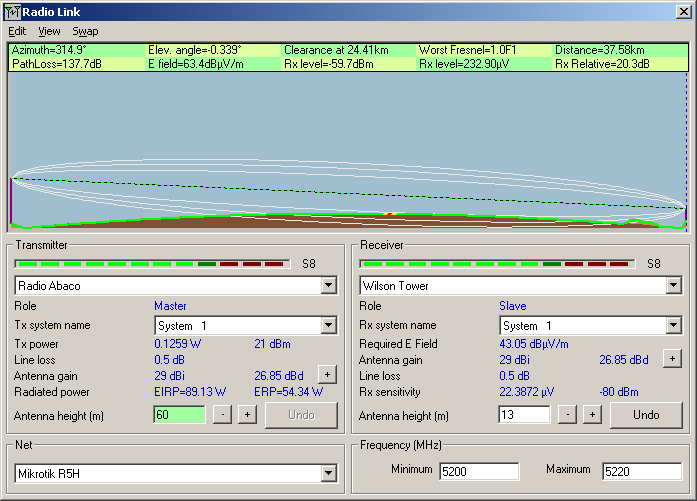Click the receiver S-meter signal bar
697x501 pixels.
497,264
